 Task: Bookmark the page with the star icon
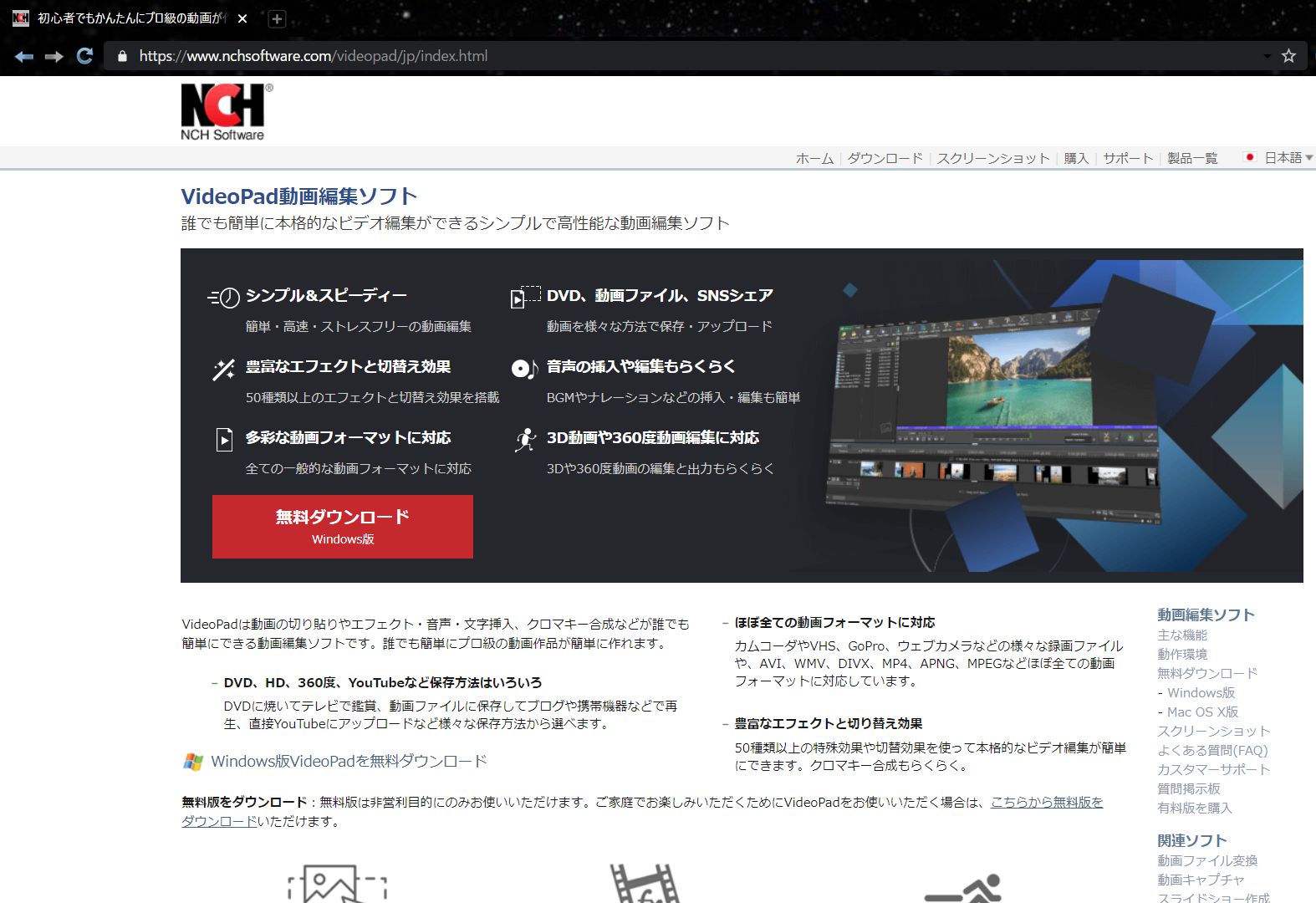coord(1288,56)
